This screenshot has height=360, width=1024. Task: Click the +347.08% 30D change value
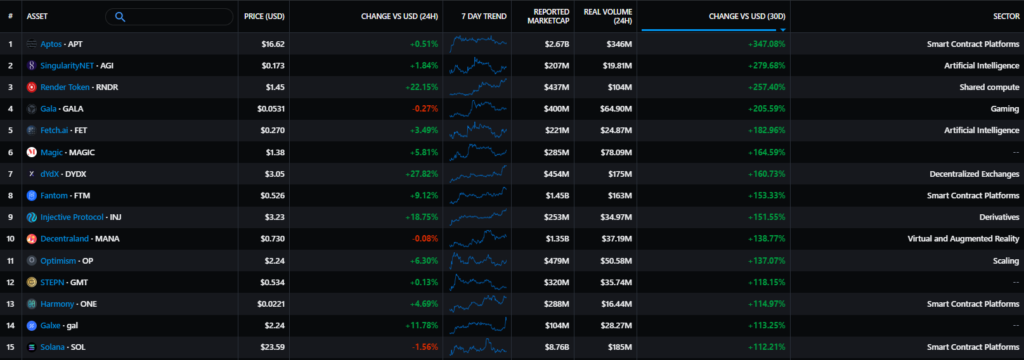(x=767, y=44)
